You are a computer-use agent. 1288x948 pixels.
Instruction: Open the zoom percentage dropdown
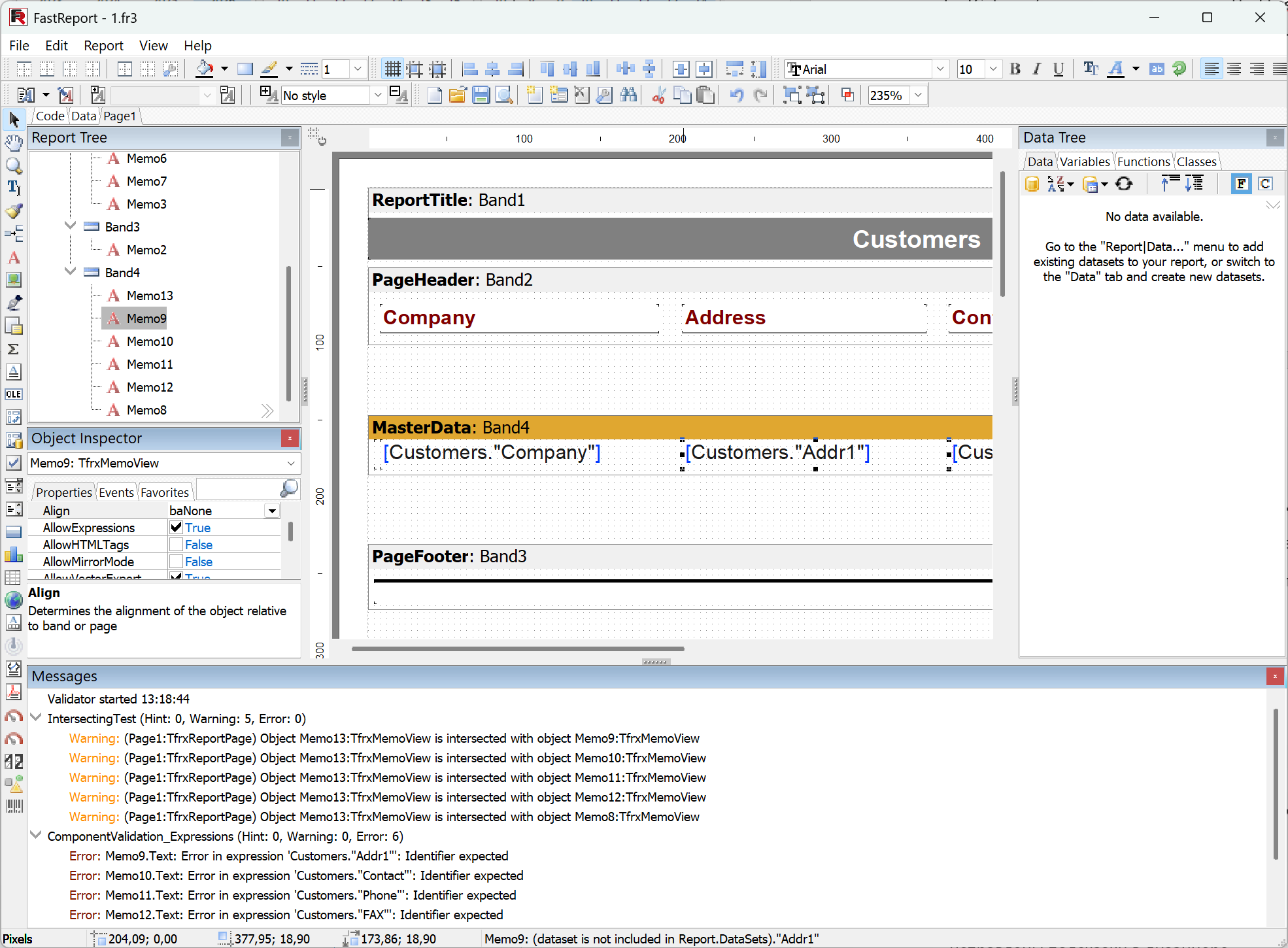pos(918,95)
